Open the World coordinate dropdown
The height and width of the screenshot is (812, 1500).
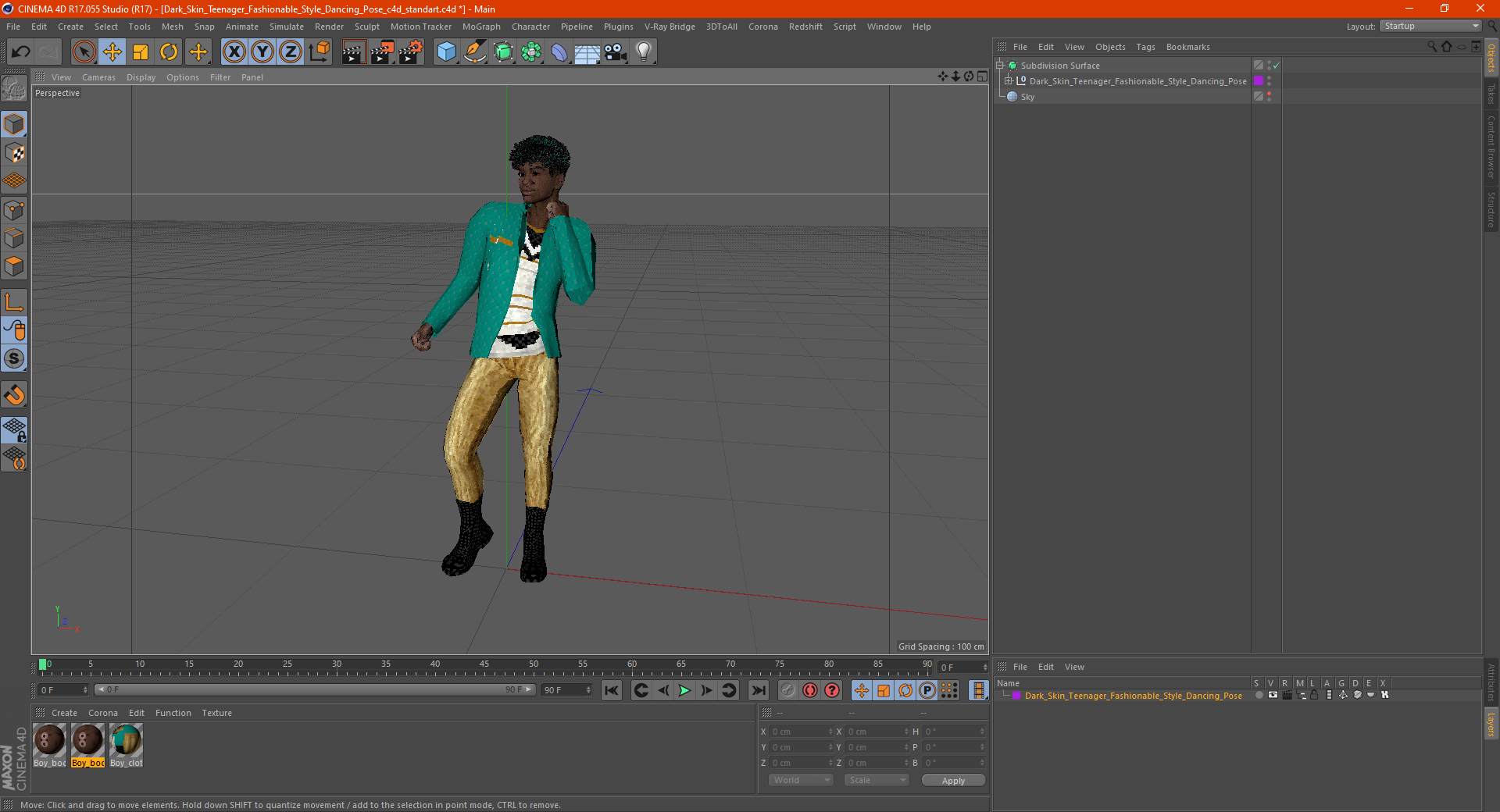point(801,780)
